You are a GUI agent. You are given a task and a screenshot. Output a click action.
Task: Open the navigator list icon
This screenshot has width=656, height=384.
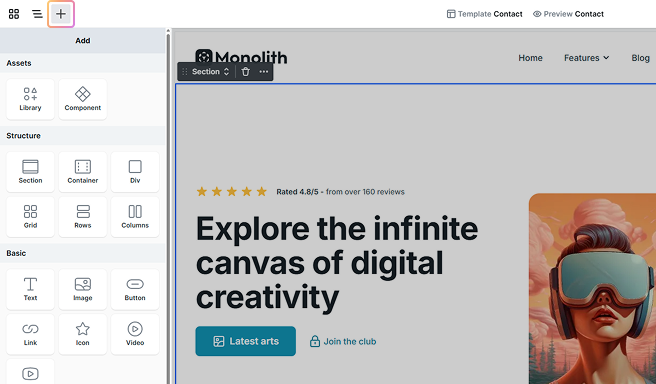pyautogui.click(x=37, y=14)
